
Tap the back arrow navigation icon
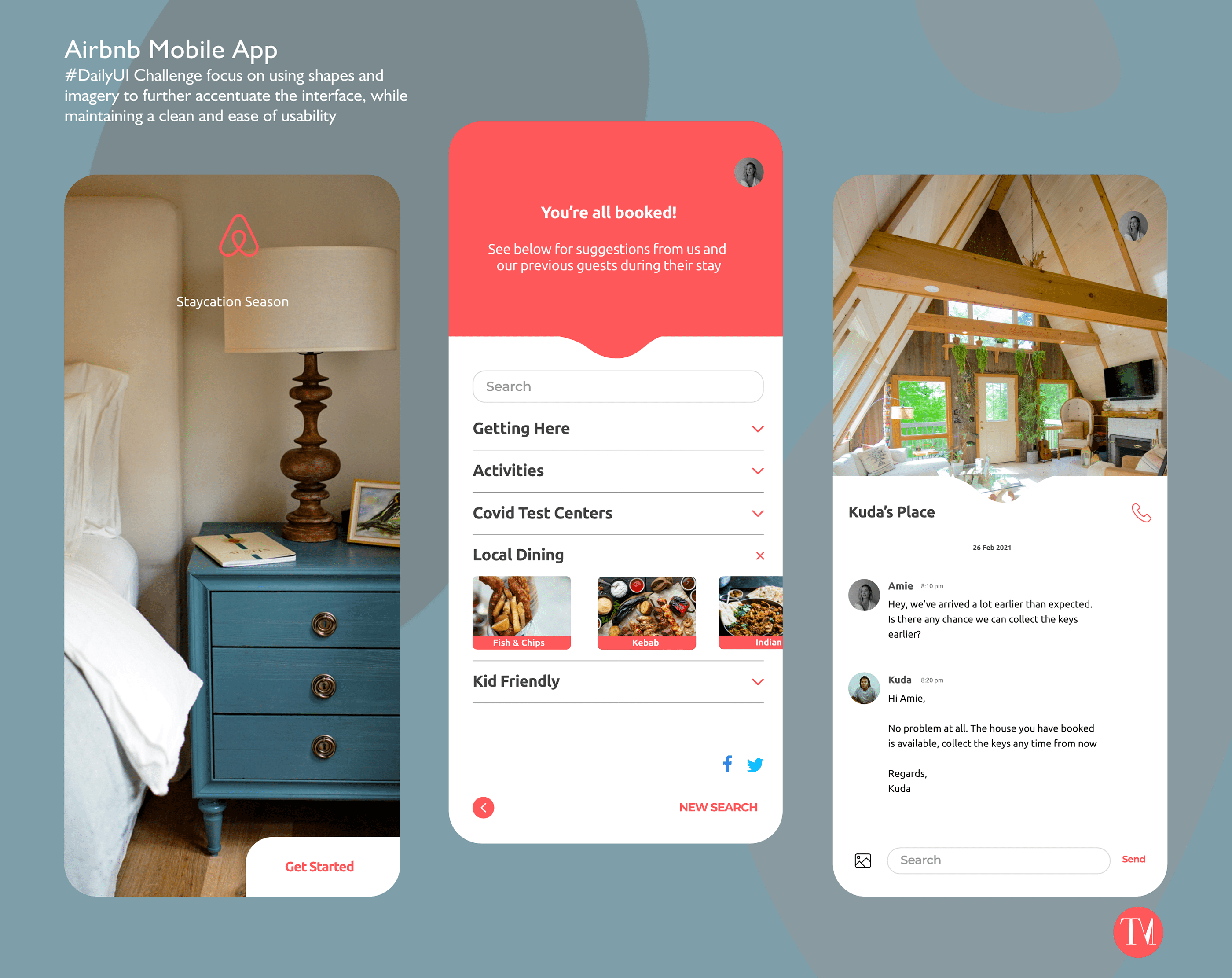(485, 807)
